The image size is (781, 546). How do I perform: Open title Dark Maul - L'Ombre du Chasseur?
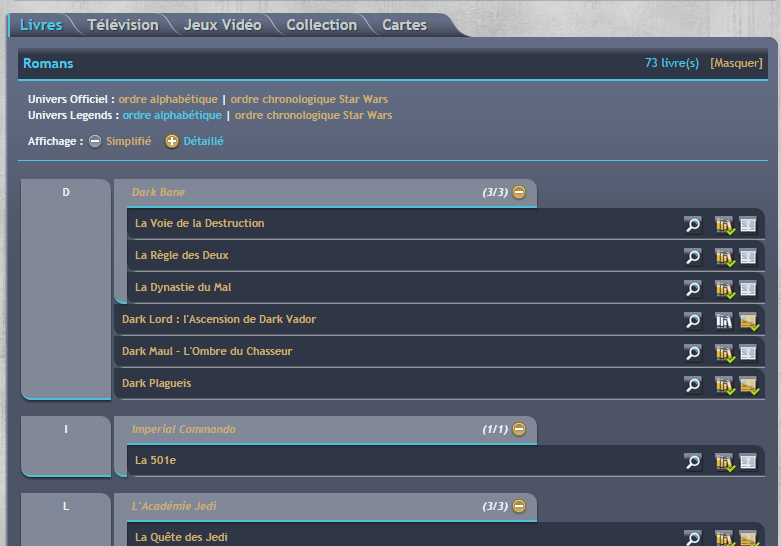[207, 351]
